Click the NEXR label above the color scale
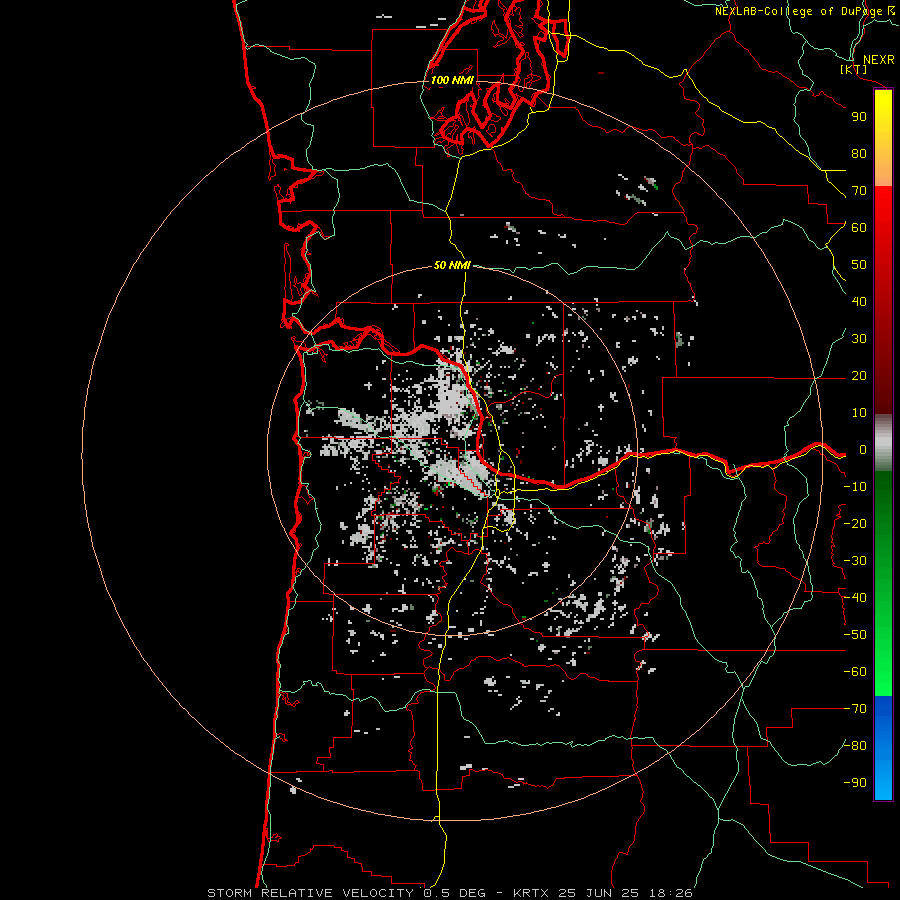 879,60
